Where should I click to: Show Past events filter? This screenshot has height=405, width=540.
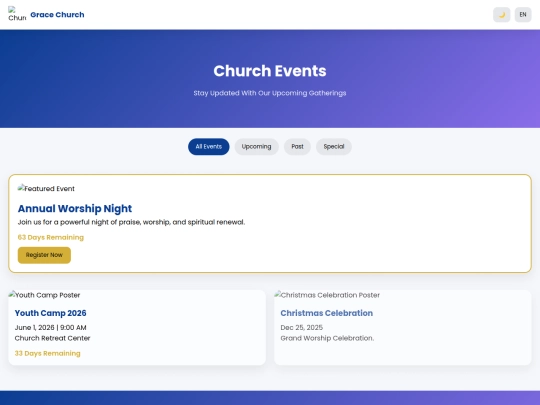(298, 147)
